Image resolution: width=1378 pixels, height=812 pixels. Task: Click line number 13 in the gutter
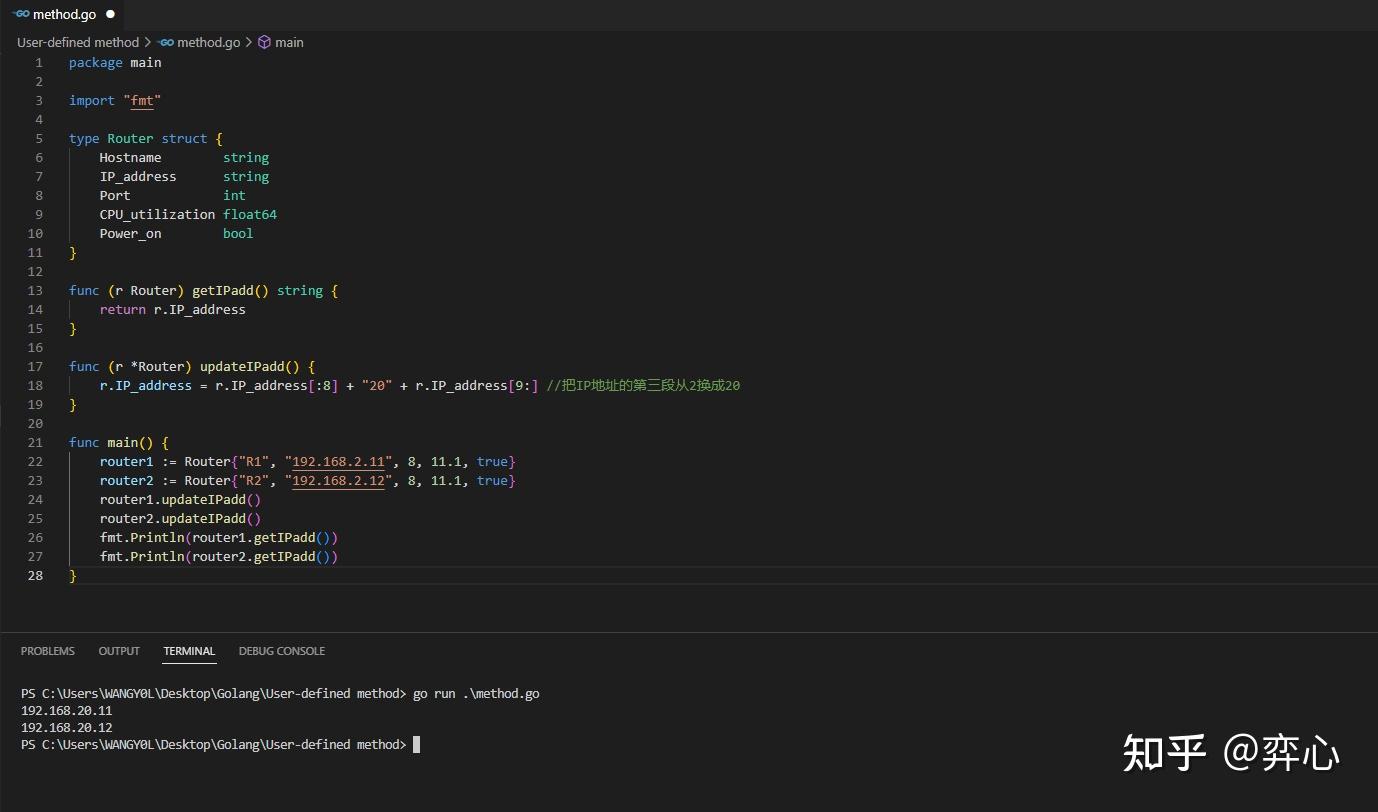point(36,290)
